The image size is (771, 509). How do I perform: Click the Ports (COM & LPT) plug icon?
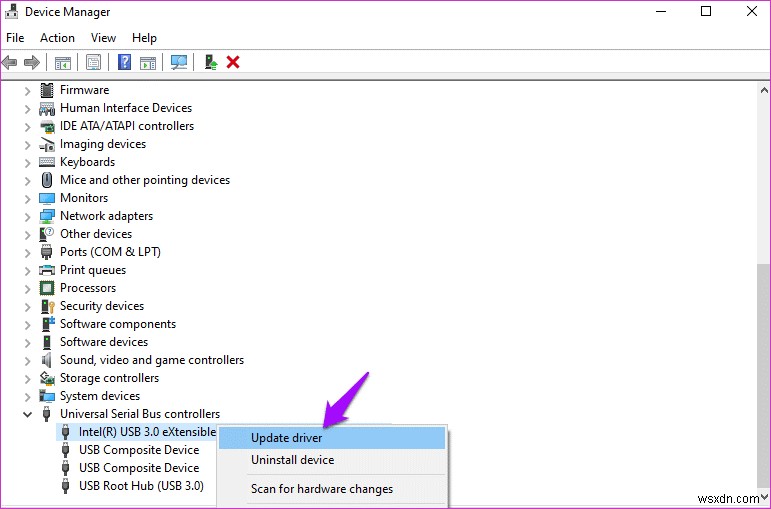pos(47,252)
